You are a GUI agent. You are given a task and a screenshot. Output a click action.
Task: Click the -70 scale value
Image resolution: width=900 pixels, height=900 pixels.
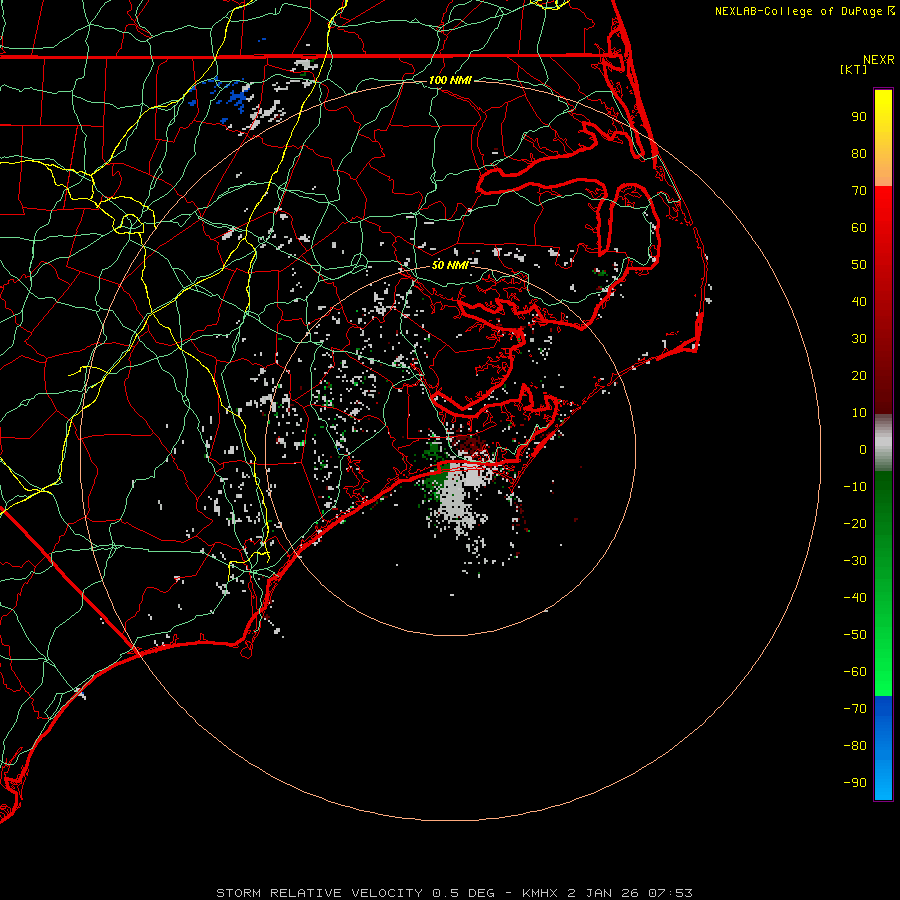point(855,709)
